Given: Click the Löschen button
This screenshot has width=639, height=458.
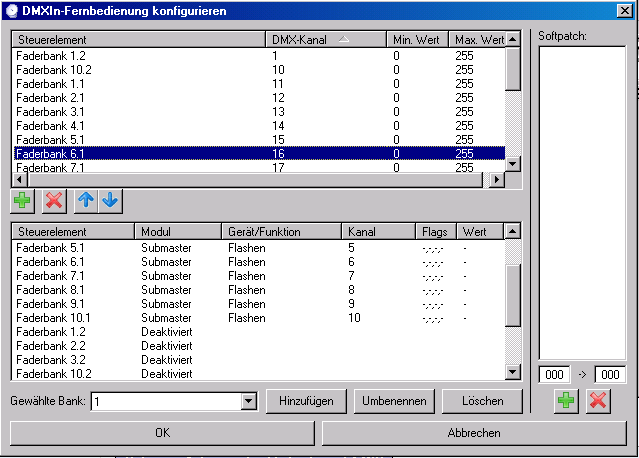Looking at the screenshot, I should (x=482, y=401).
